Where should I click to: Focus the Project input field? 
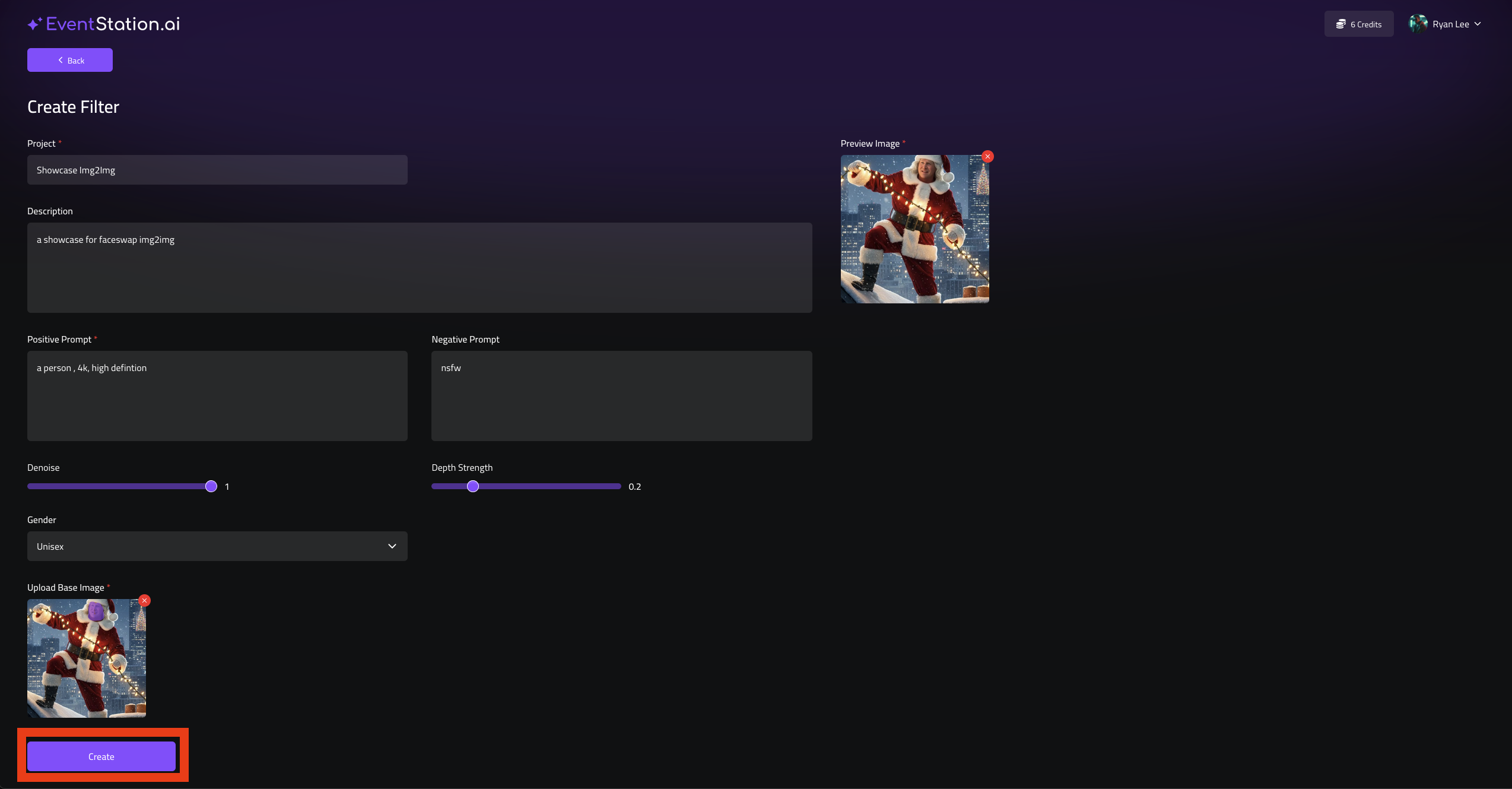(x=217, y=170)
